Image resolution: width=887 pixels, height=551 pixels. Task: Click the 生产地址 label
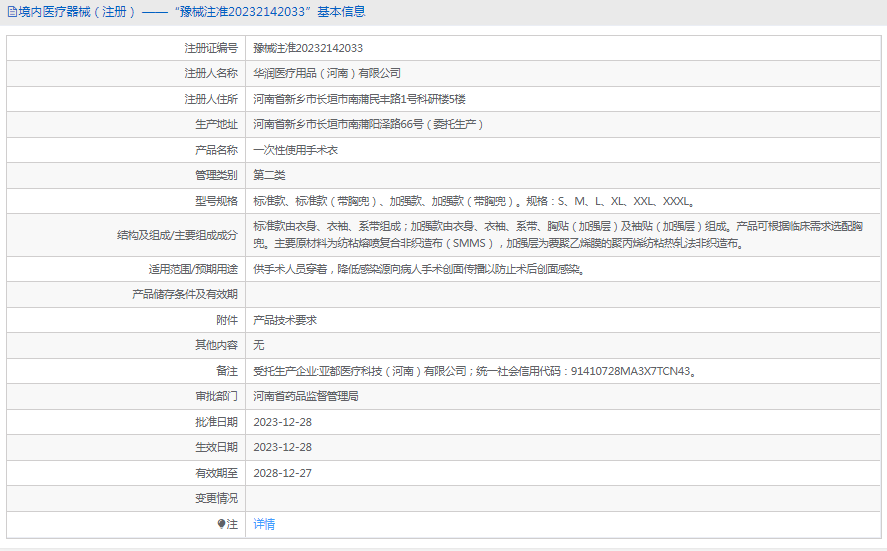click(x=216, y=124)
